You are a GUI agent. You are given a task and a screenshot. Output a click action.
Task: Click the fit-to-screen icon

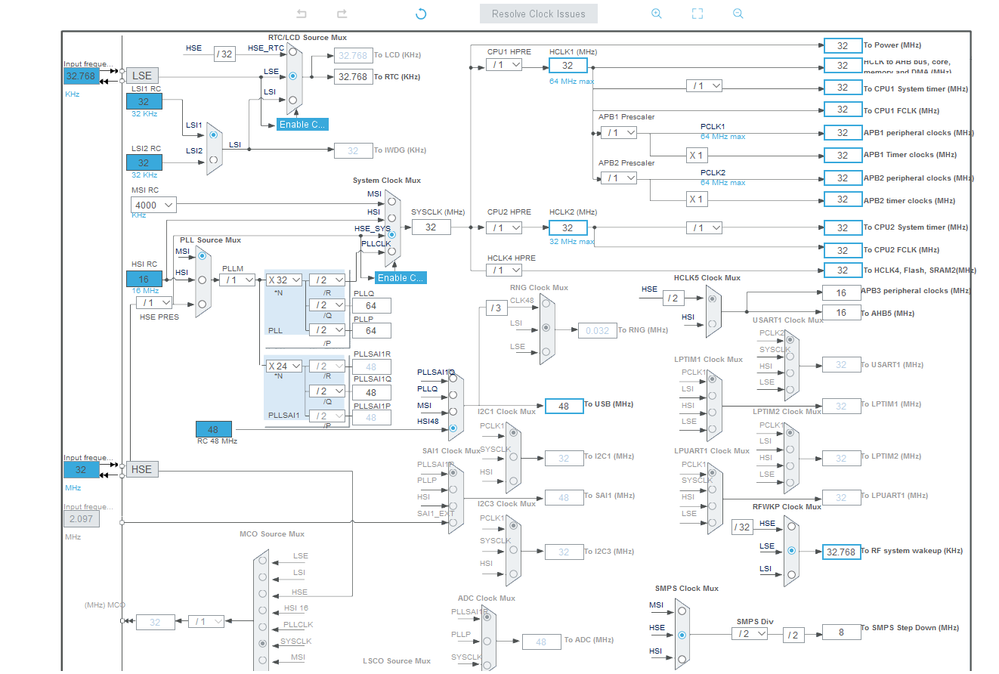pyautogui.click(x=698, y=13)
